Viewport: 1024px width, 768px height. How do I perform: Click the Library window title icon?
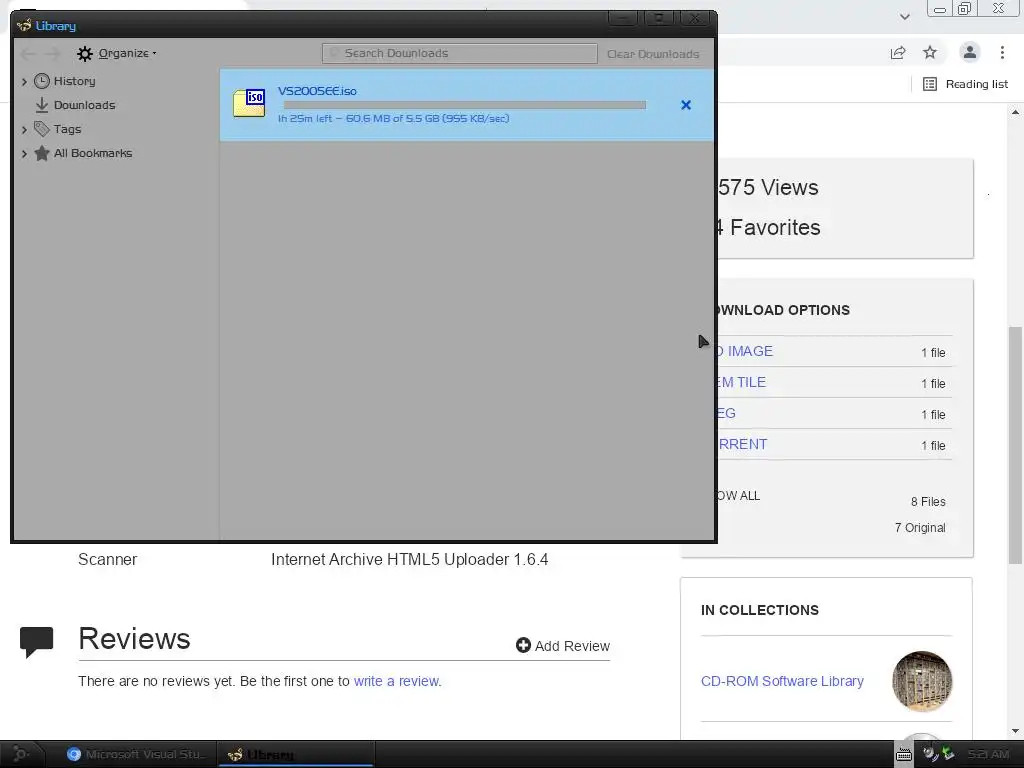(x=24, y=25)
